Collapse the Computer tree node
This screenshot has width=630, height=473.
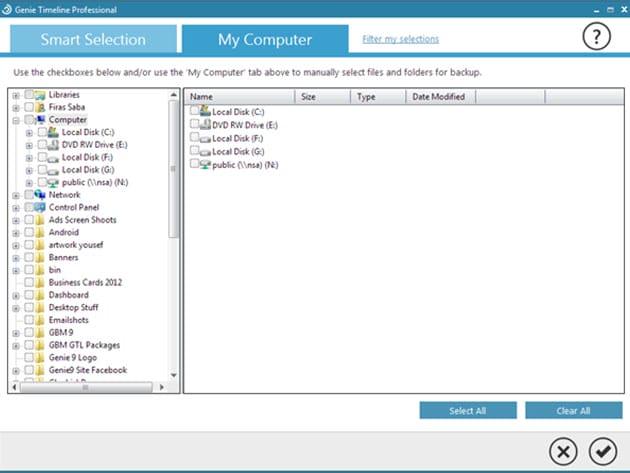click(16, 120)
